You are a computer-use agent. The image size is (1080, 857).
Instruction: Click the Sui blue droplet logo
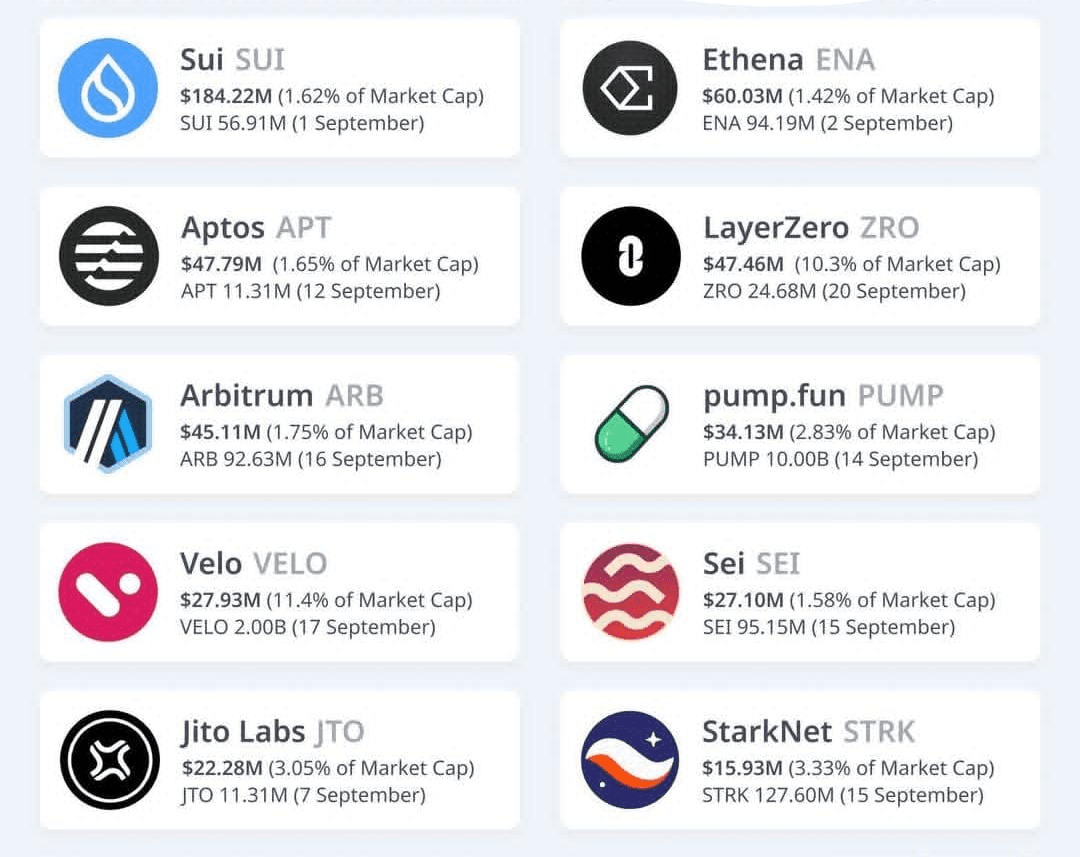[108, 88]
